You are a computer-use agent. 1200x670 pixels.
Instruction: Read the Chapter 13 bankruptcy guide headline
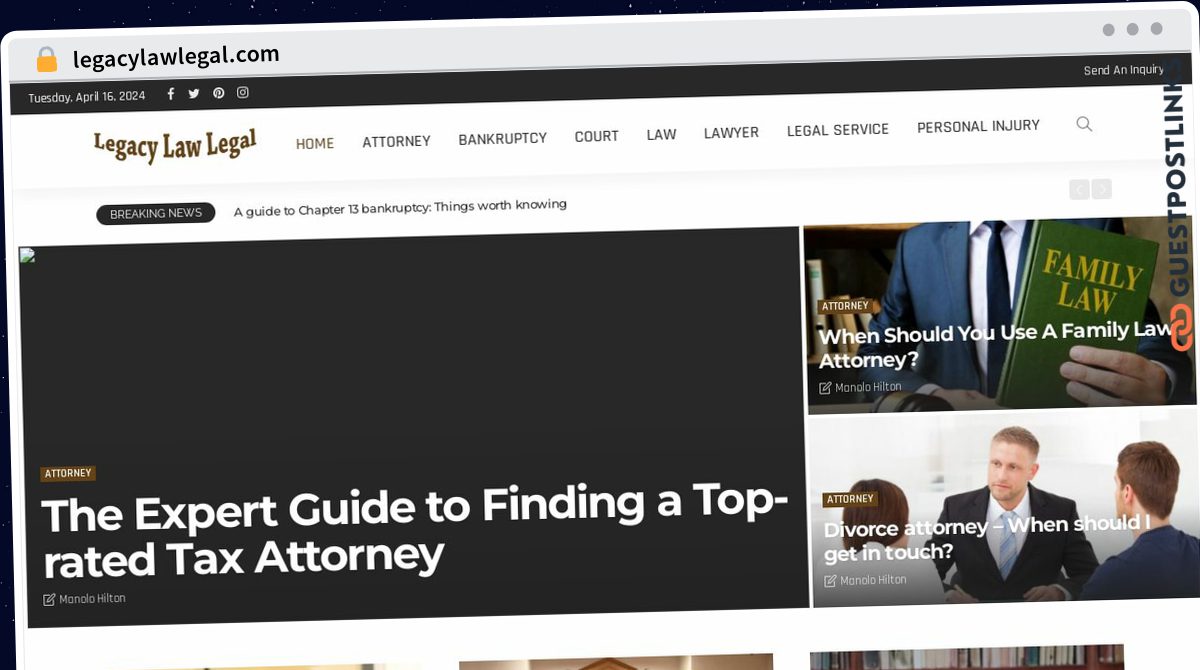click(x=400, y=207)
